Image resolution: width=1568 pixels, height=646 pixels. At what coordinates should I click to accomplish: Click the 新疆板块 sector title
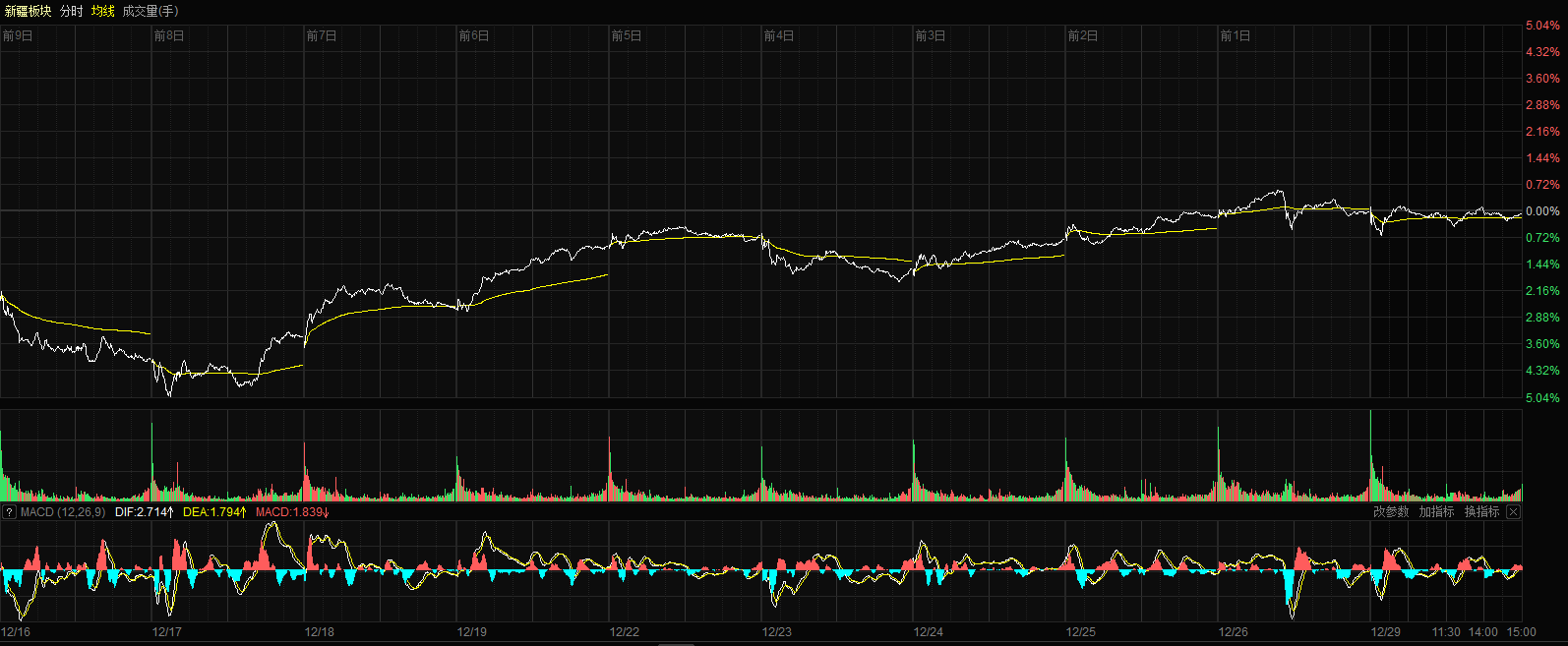28,11
